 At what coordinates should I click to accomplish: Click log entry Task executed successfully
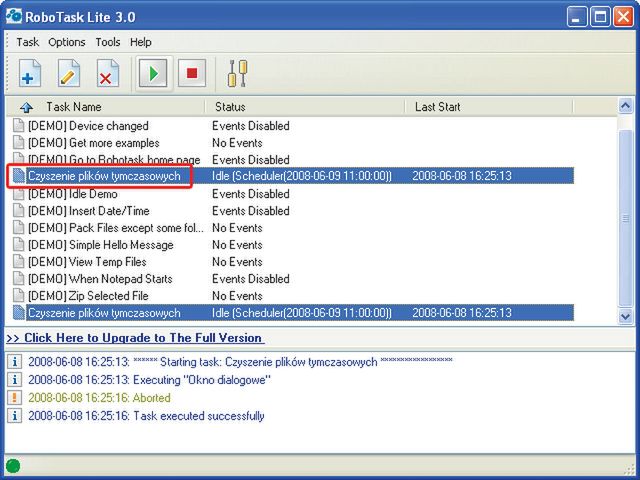146,416
